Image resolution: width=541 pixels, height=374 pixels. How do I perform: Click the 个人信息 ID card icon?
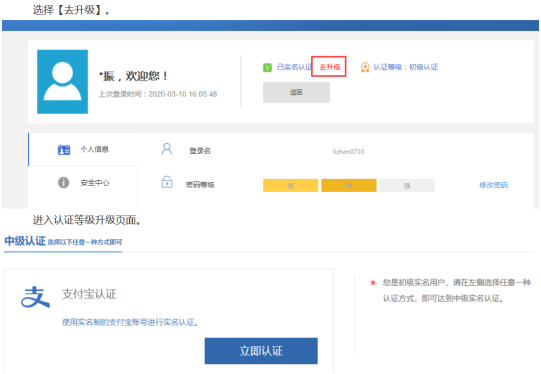pos(64,150)
